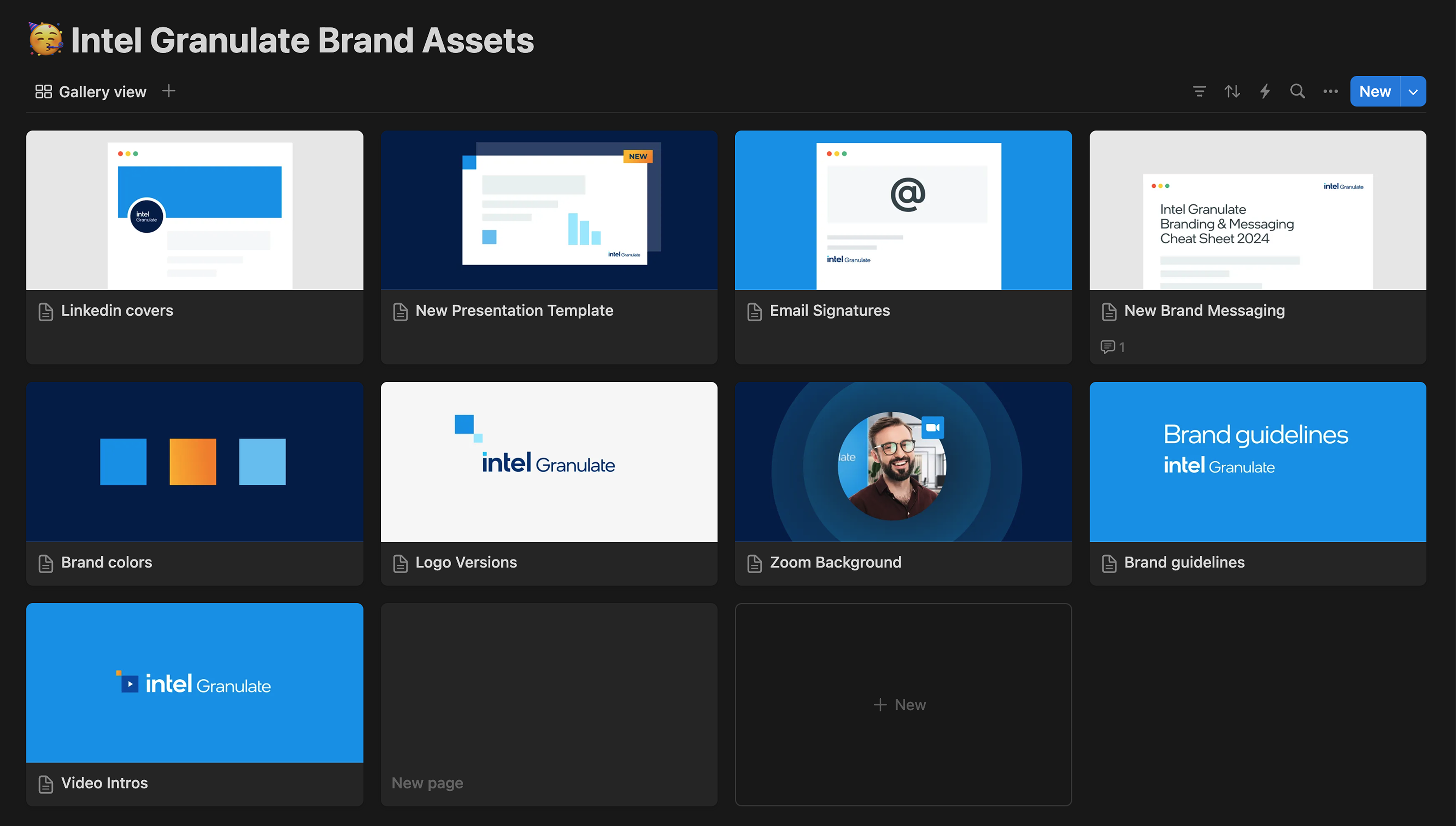Screen dimensions: 1456x826
Task: Click the party face page emoji icon
Action: click(x=45, y=40)
